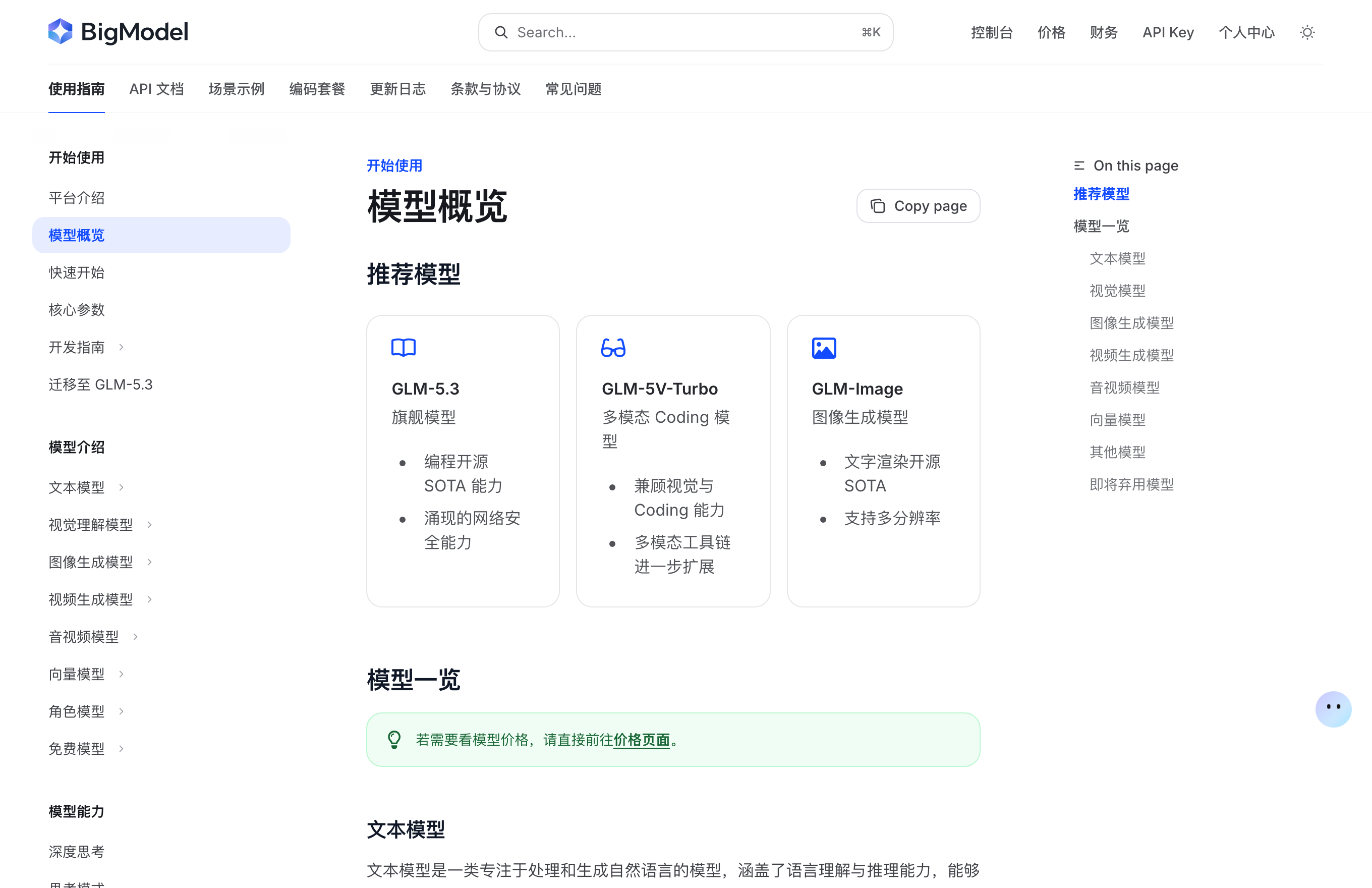This screenshot has height=888, width=1372.
Task: Expand 向量模型 sidebar chevron
Action: tap(121, 674)
